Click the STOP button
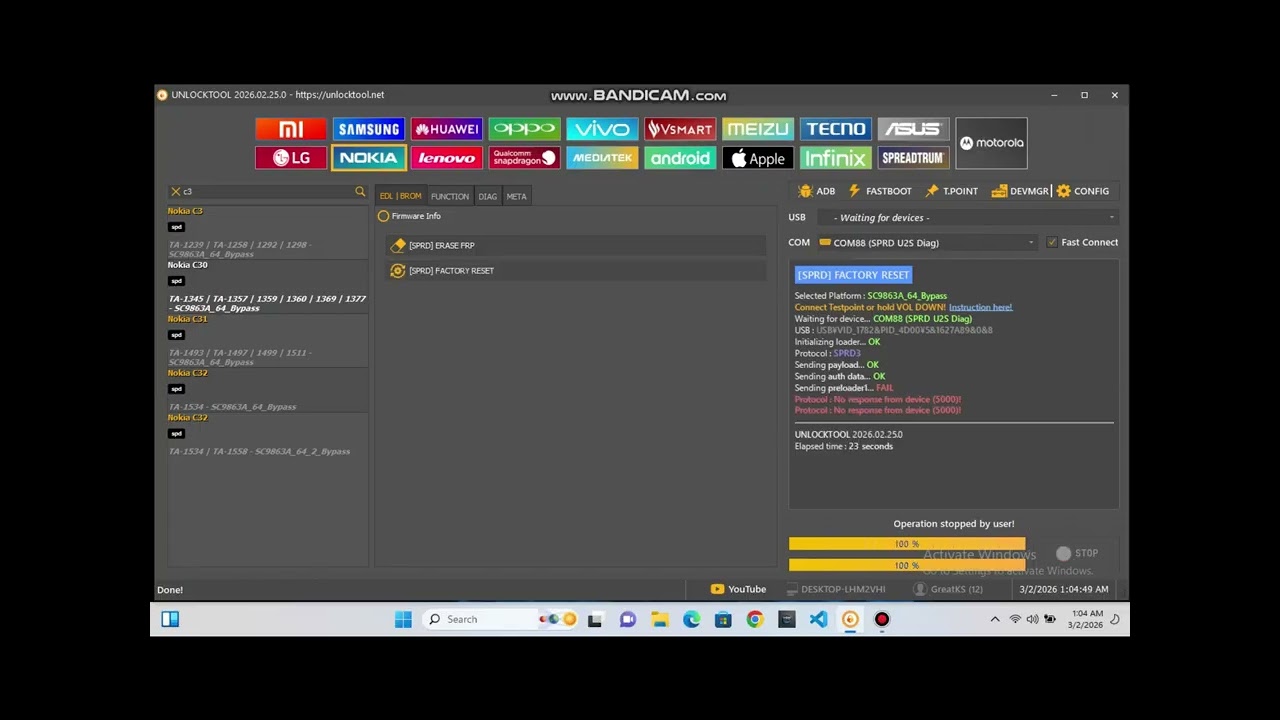The image size is (1280, 720). [1078, 553]
